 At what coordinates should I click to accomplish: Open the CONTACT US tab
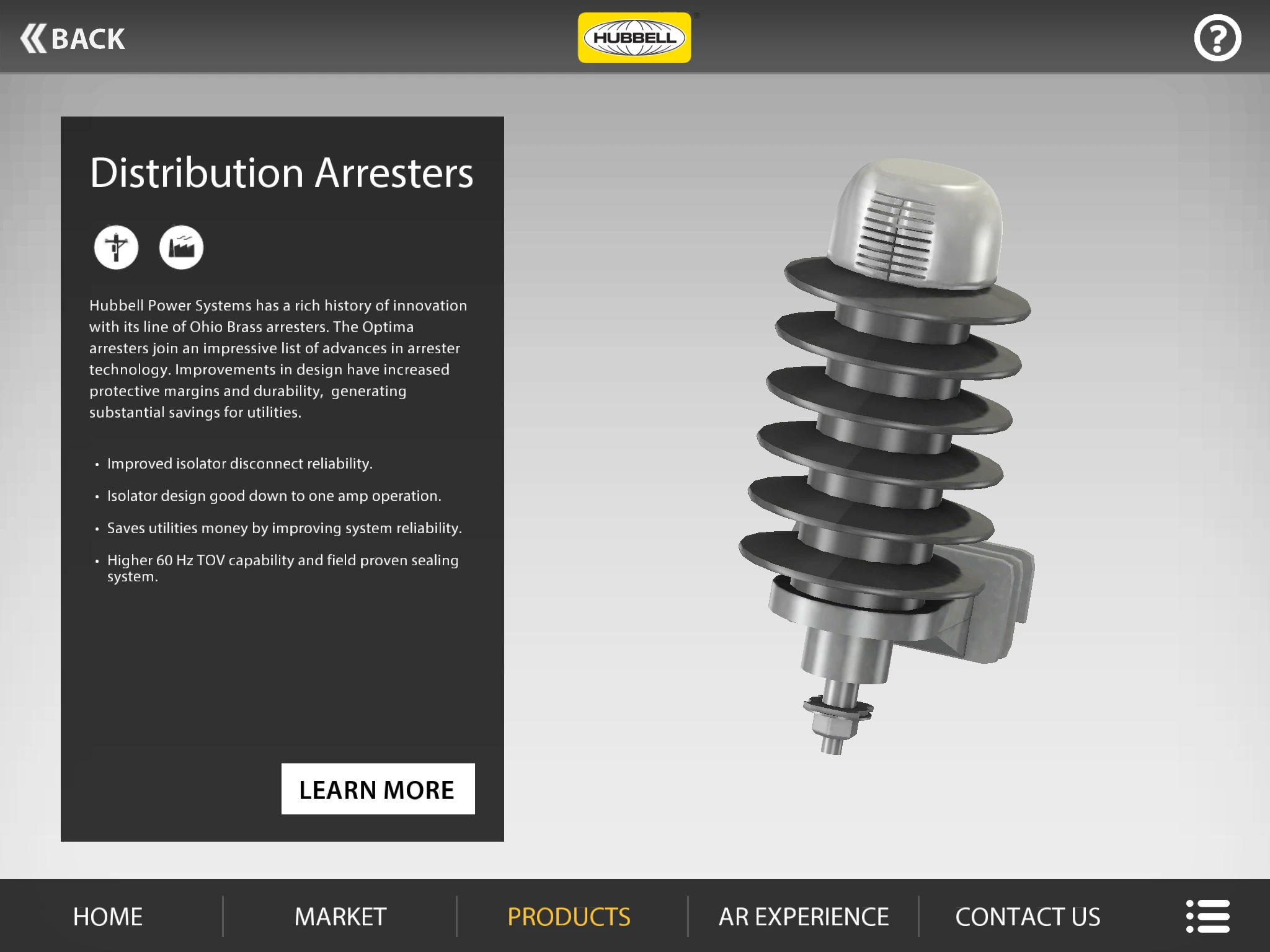tap(1028, 917)
